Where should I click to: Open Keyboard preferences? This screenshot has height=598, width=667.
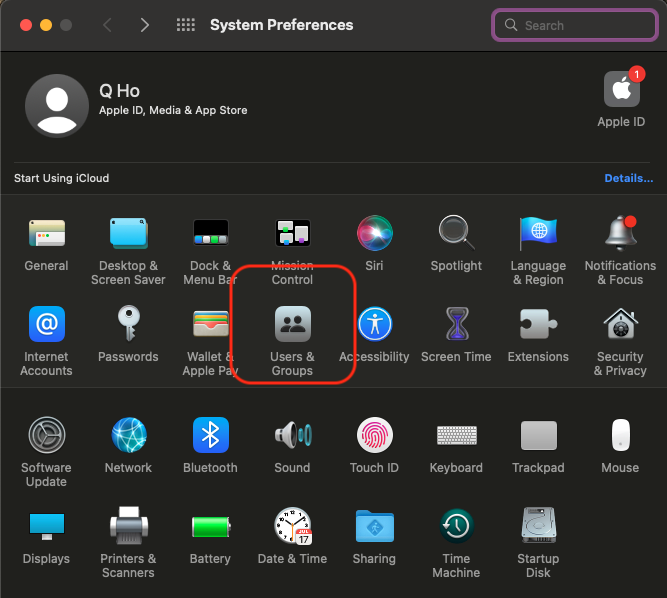457,435
